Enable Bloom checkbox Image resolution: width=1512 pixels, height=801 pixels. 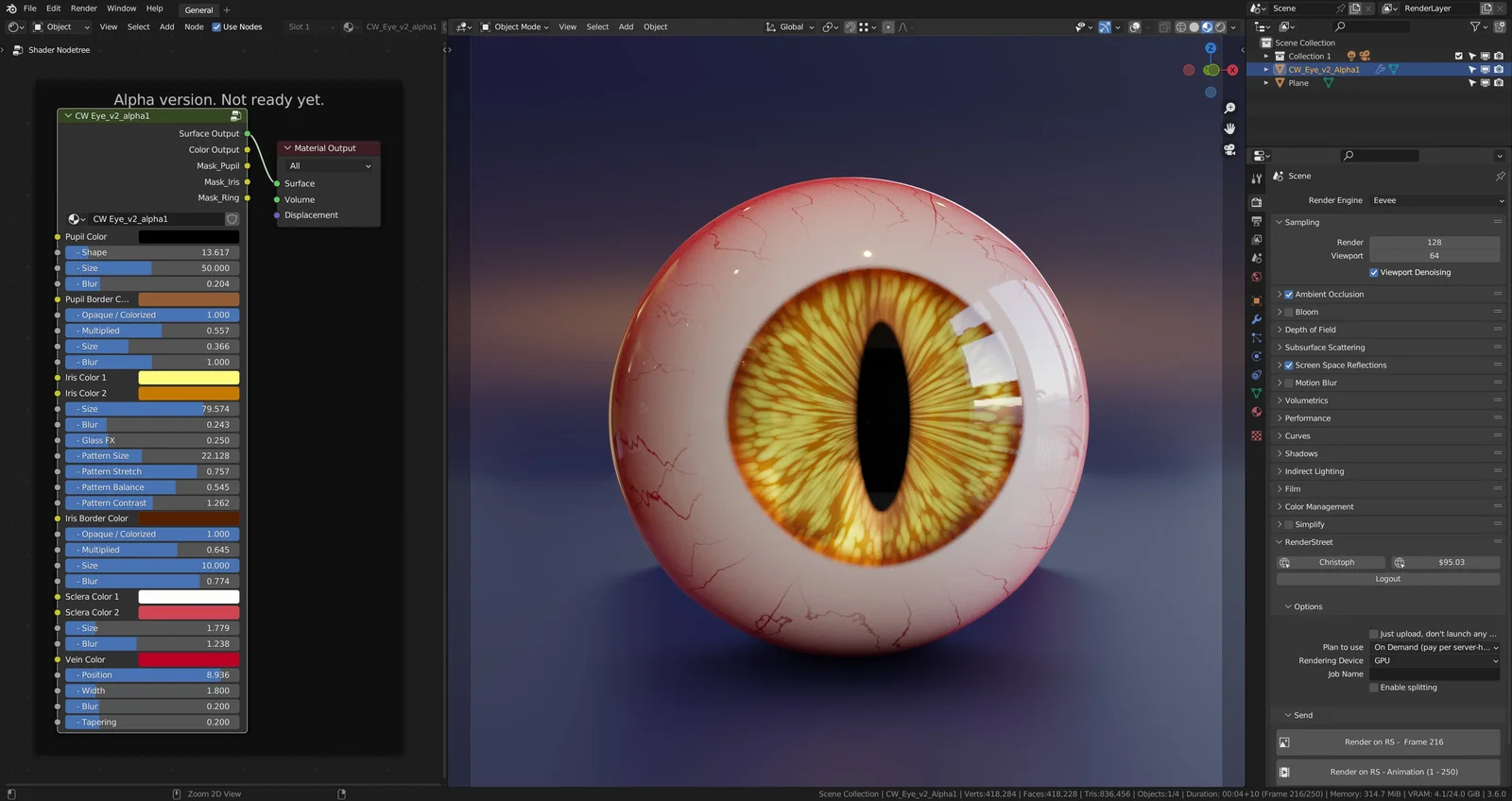pyautogui.click(x=1289, y=313)
